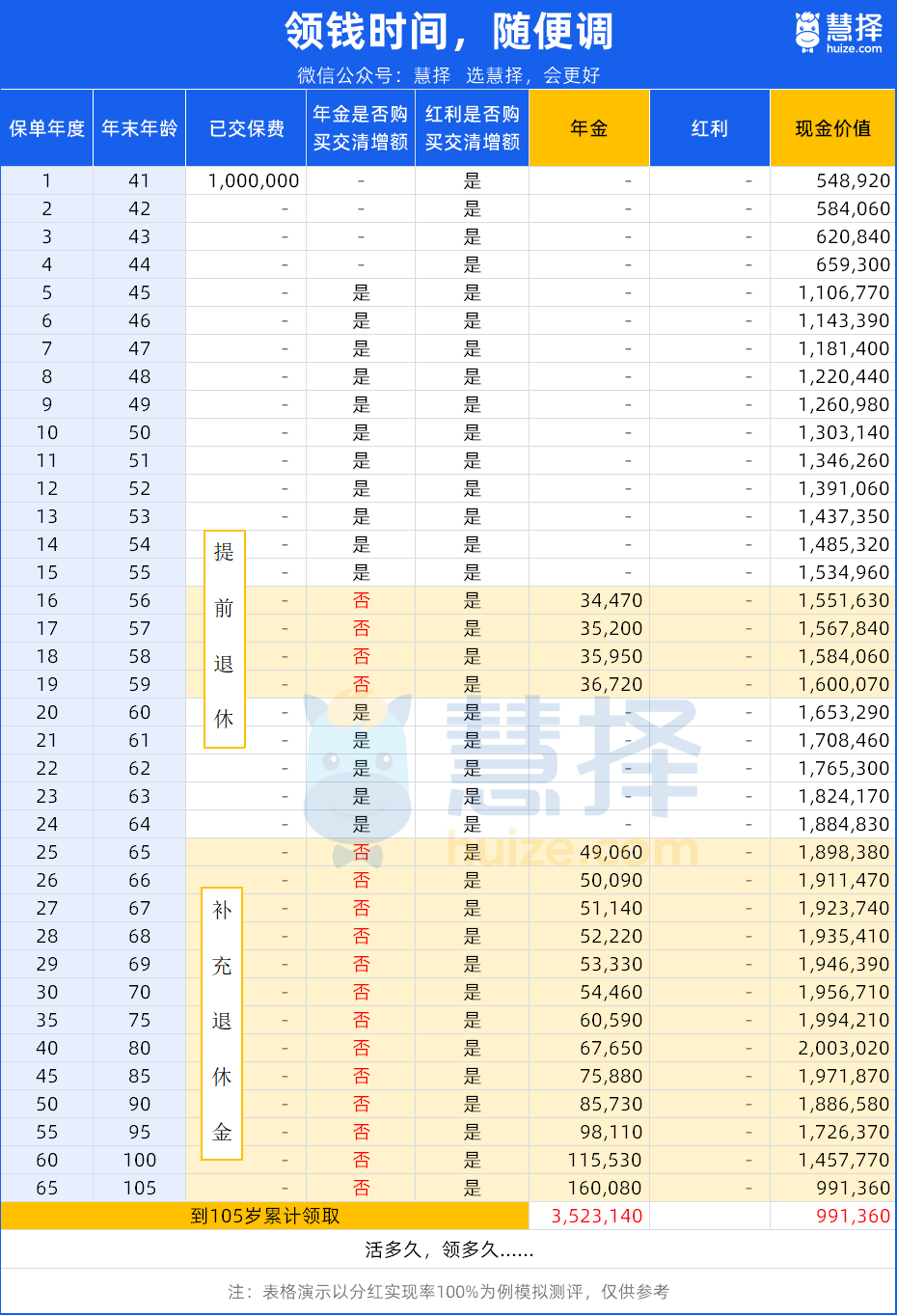The height and width of the screenshot is (1316, 897).
Task: Select the 1,000,000 premium cell
Action: (253, 180)
